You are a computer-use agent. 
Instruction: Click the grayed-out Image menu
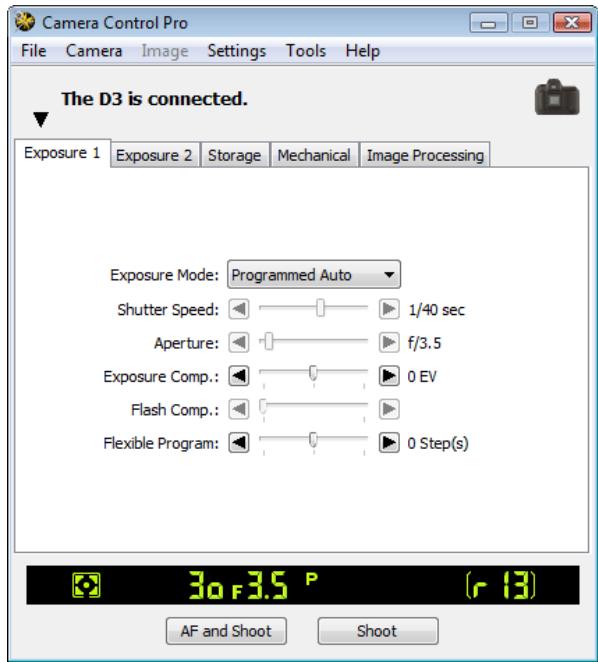click(x=165, y=51)
